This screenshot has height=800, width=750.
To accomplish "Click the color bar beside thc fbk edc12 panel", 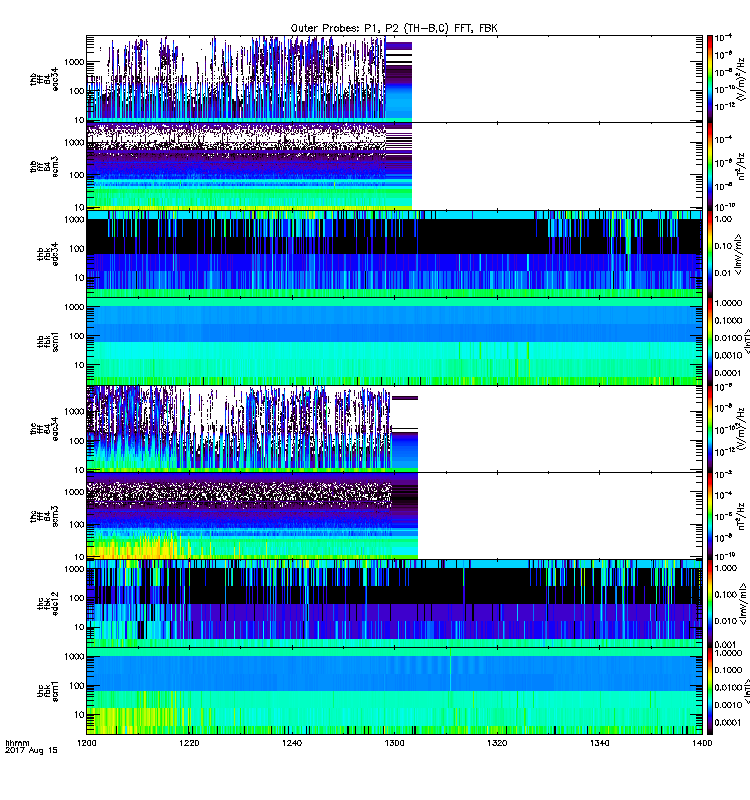I will [x=710, y=604].
